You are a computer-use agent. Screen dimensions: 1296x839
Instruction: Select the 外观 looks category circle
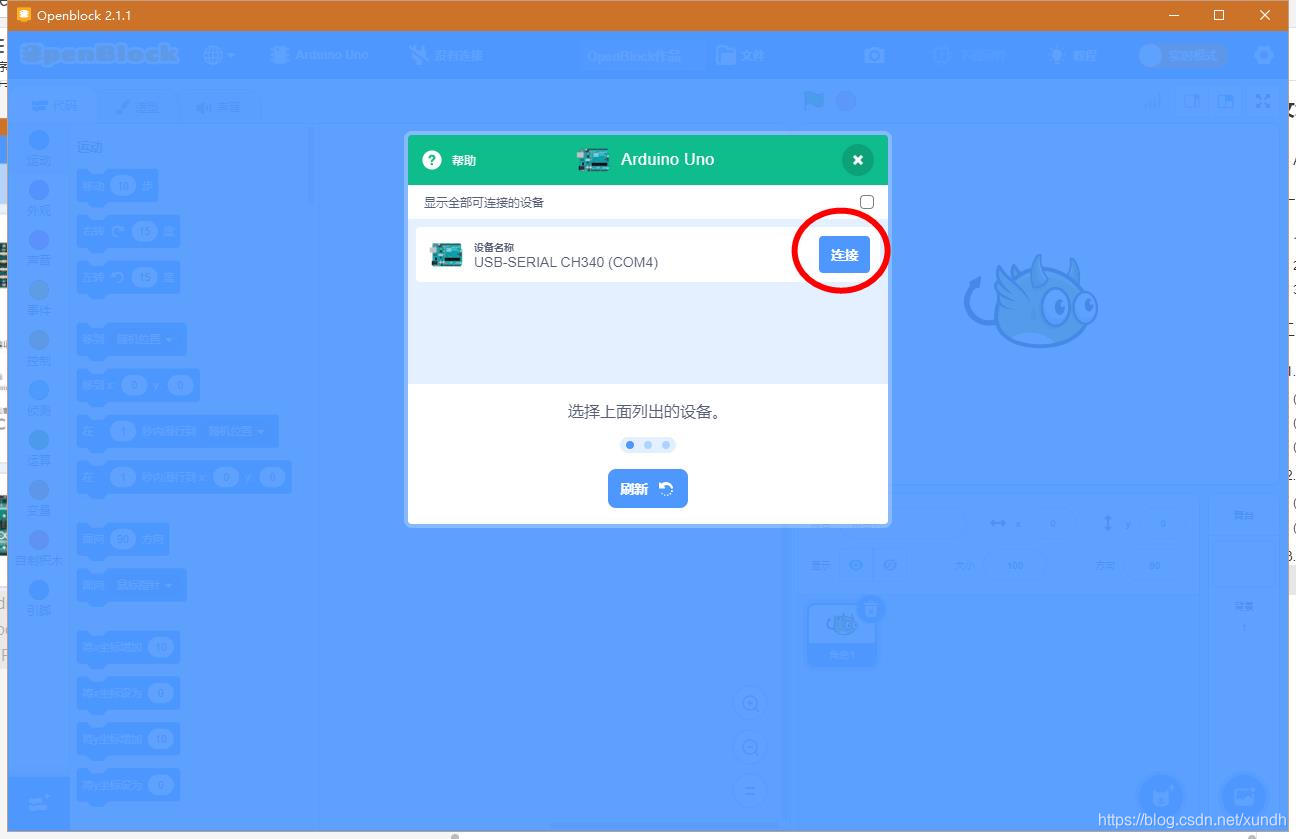point(38,190)
